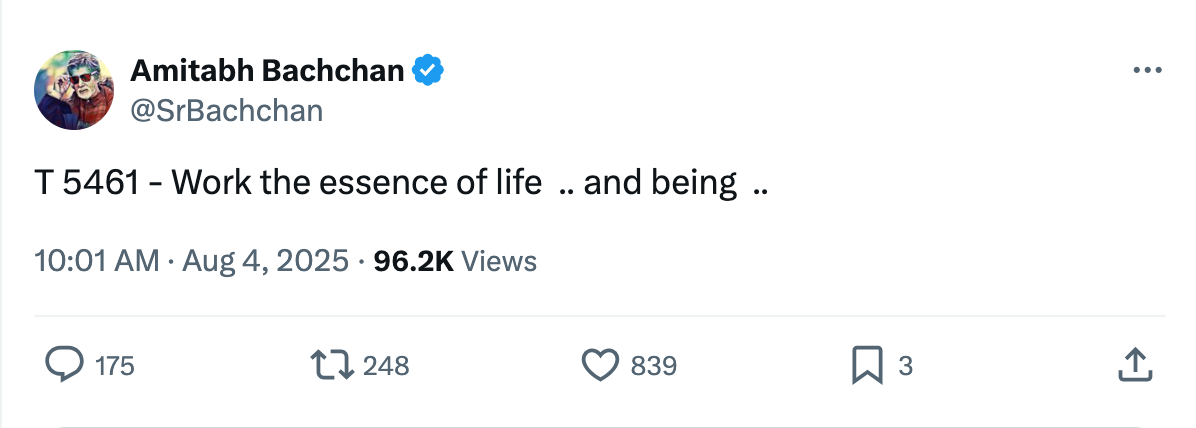
Task: Click the Amitabh Bachchan display name
Action: coord(268,71)
